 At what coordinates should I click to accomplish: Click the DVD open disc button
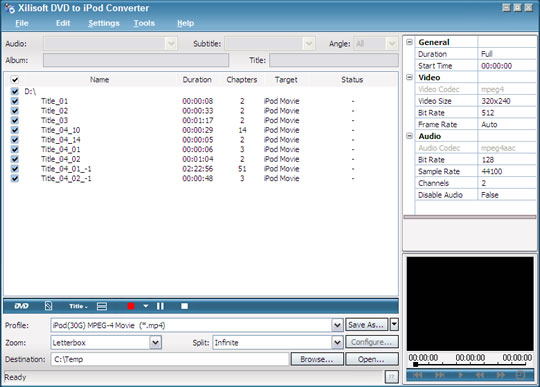21,306
